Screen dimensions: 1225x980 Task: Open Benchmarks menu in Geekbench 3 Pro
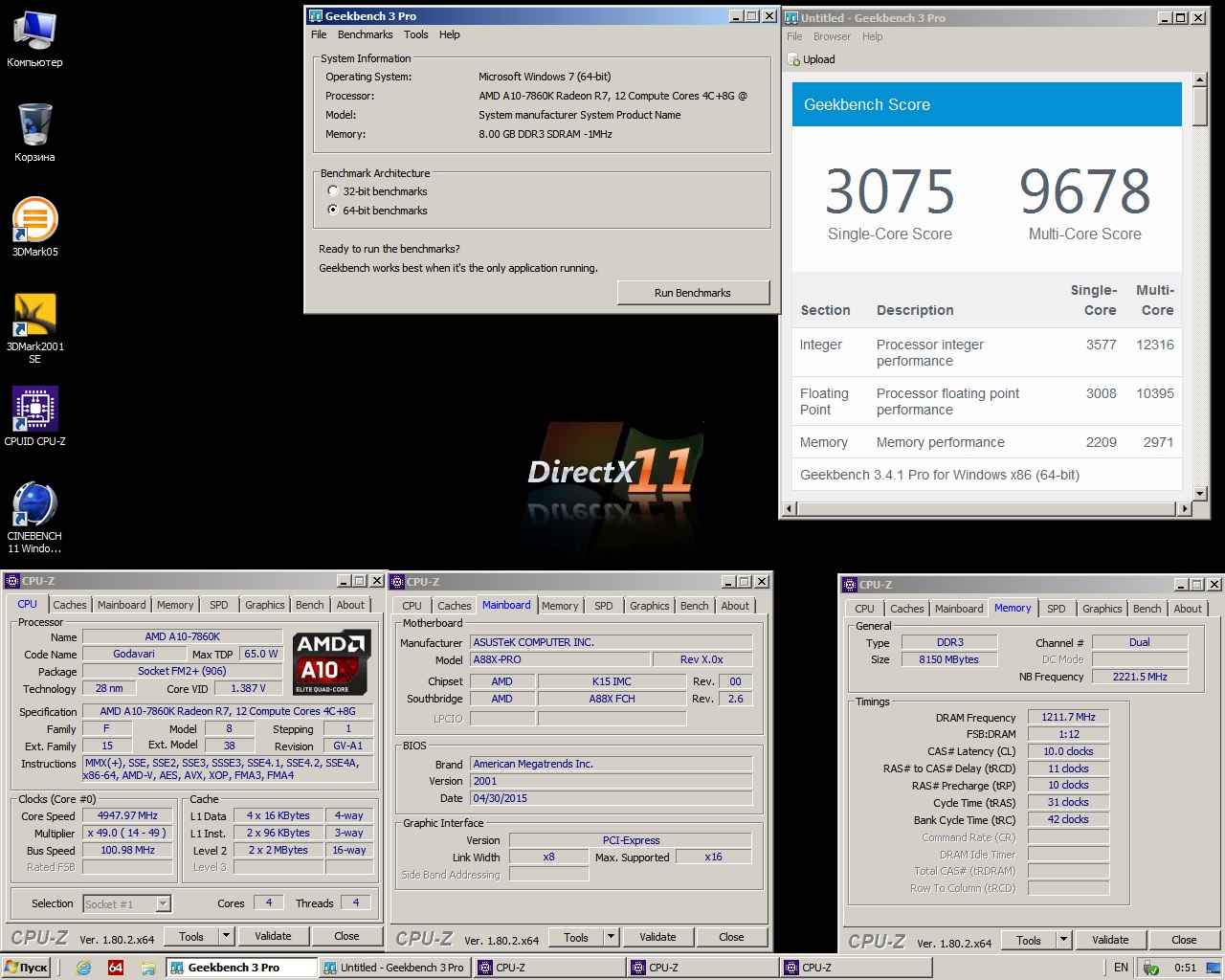(365, 34)
